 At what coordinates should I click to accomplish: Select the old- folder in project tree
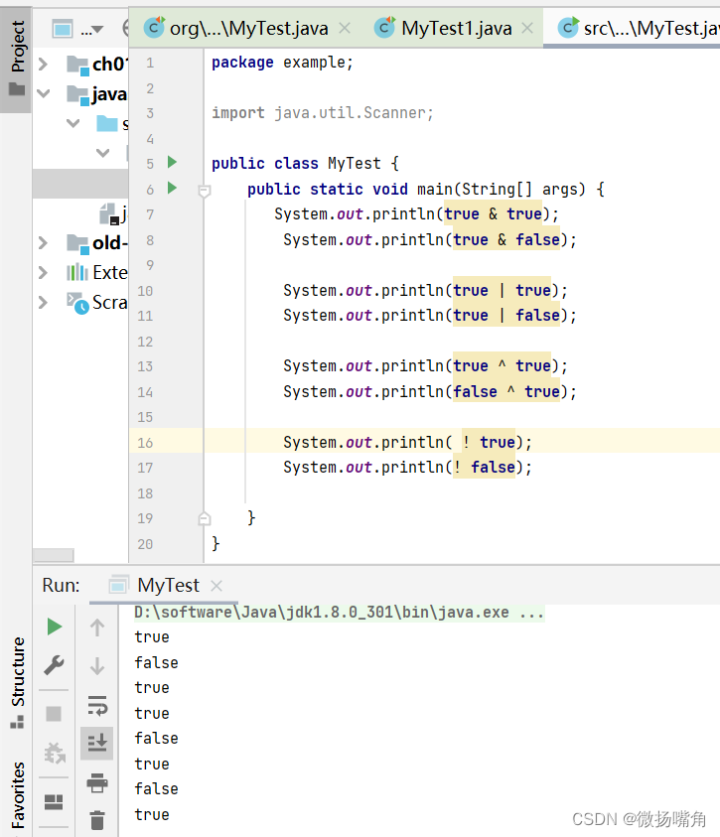[x=97, y=243]
